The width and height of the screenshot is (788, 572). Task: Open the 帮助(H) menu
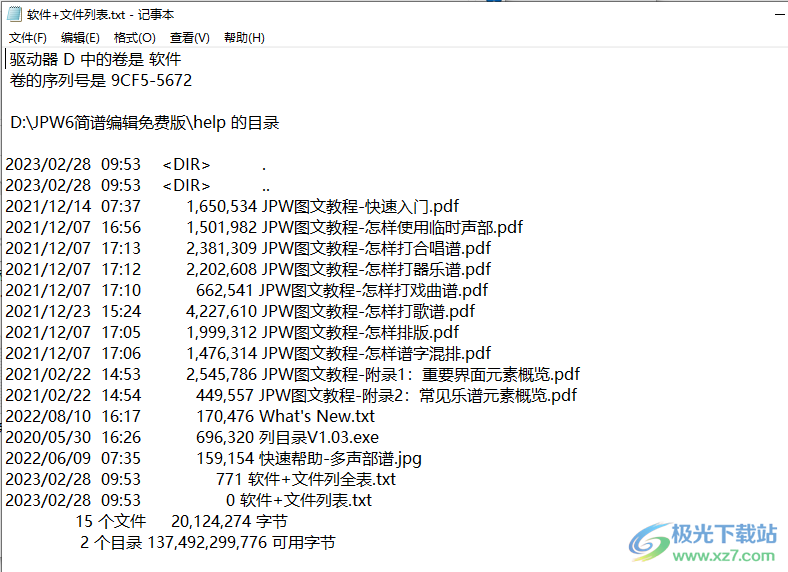pyautogui.click(x=244, y=38)
